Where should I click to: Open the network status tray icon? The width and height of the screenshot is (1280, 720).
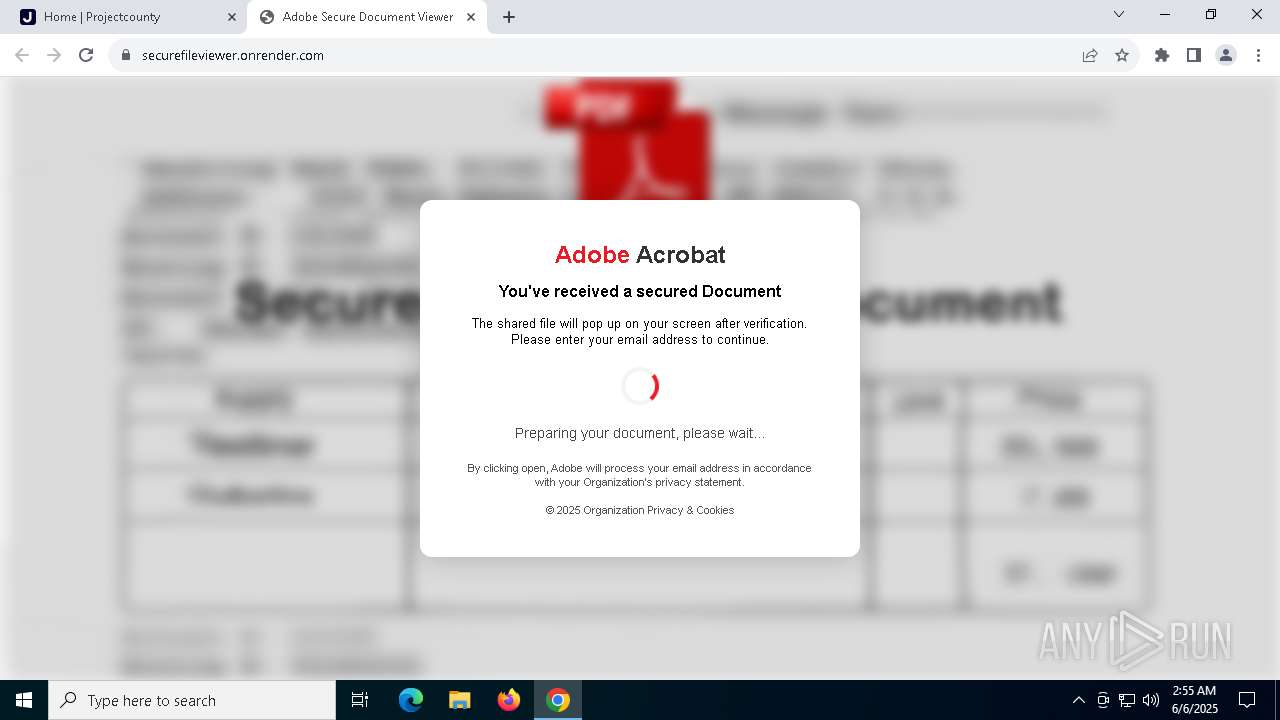[1127, 700]
